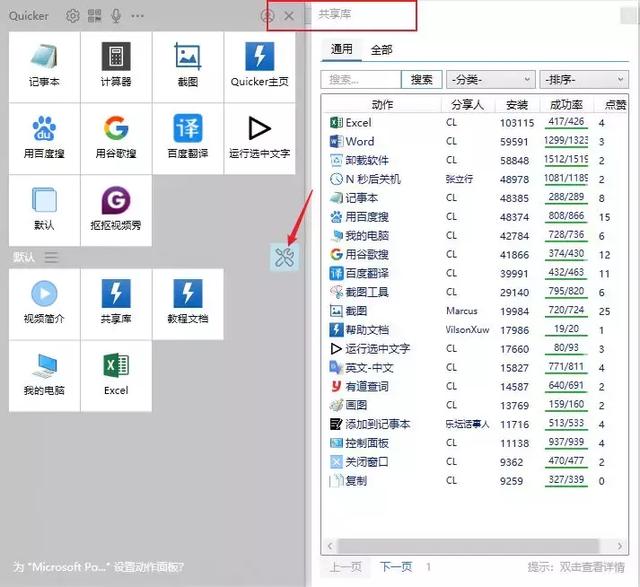Image resolution: width=640 pixels, height=587 pixels.
Task: Run the 用百度搜 action tile
Action: (44, 139)
